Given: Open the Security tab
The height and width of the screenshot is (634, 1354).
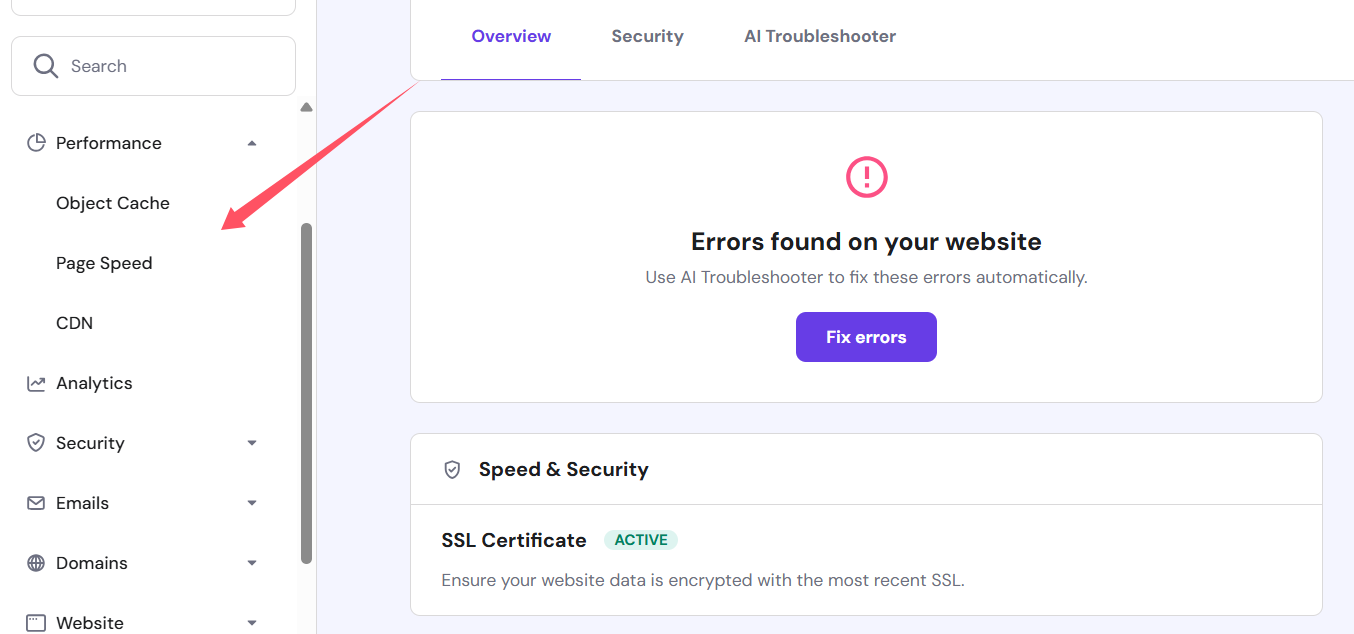Looking at the screenshot, I should coord(647,37).
